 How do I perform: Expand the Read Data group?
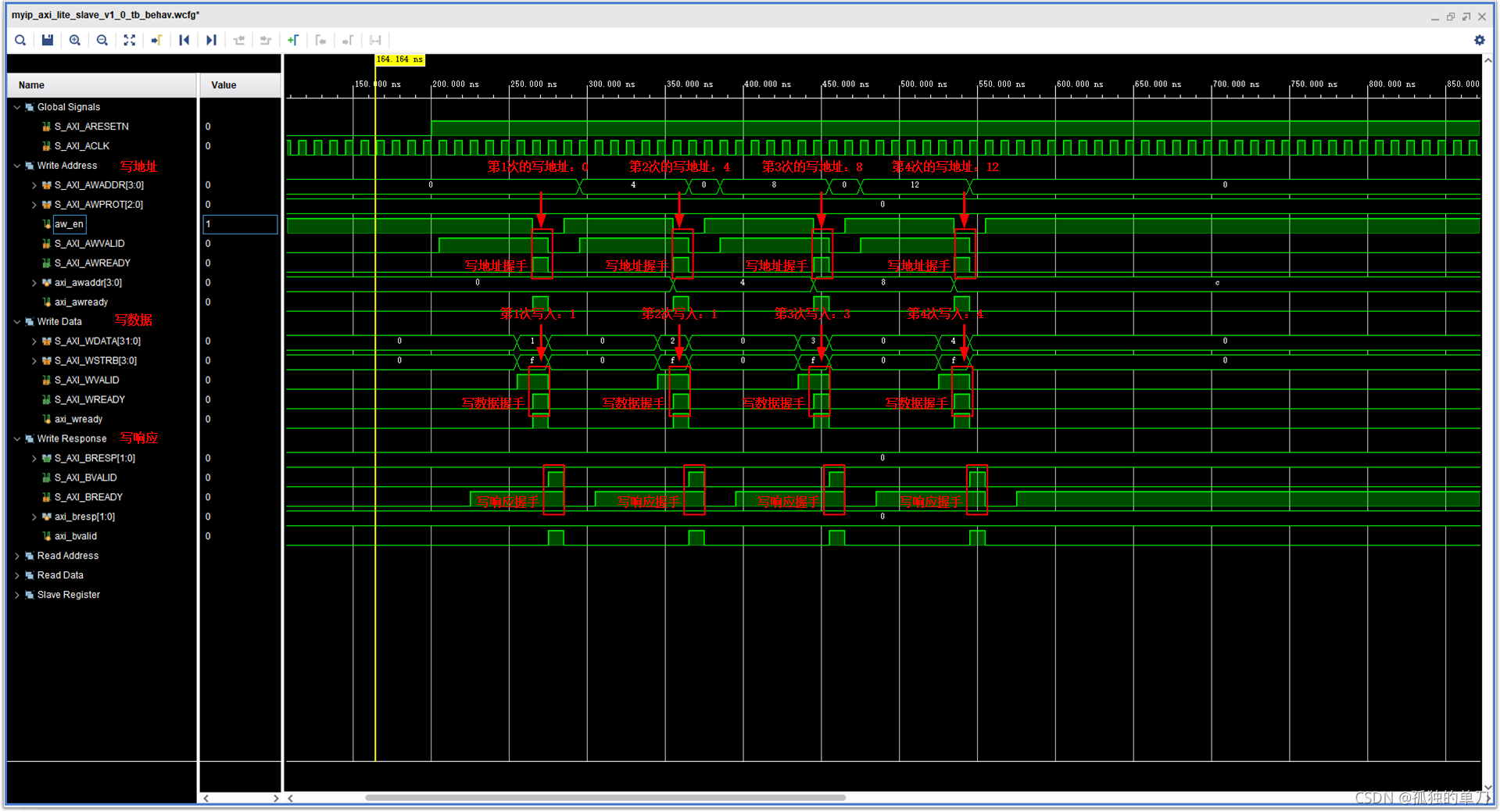[17, 575]
